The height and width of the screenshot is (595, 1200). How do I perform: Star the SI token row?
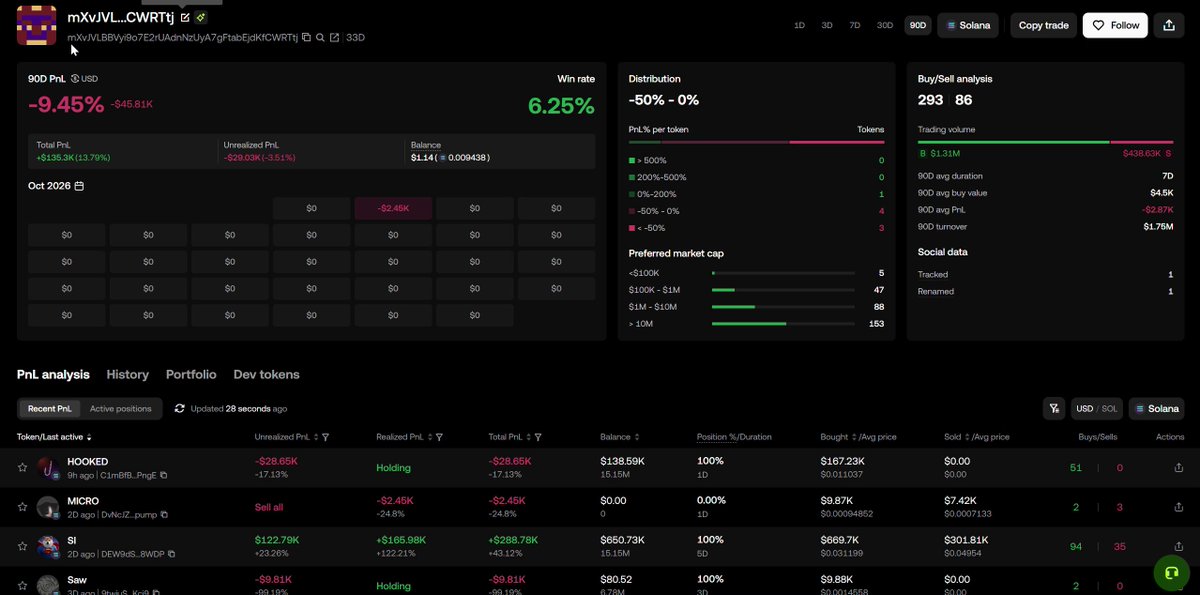click(x=22, y=546)
